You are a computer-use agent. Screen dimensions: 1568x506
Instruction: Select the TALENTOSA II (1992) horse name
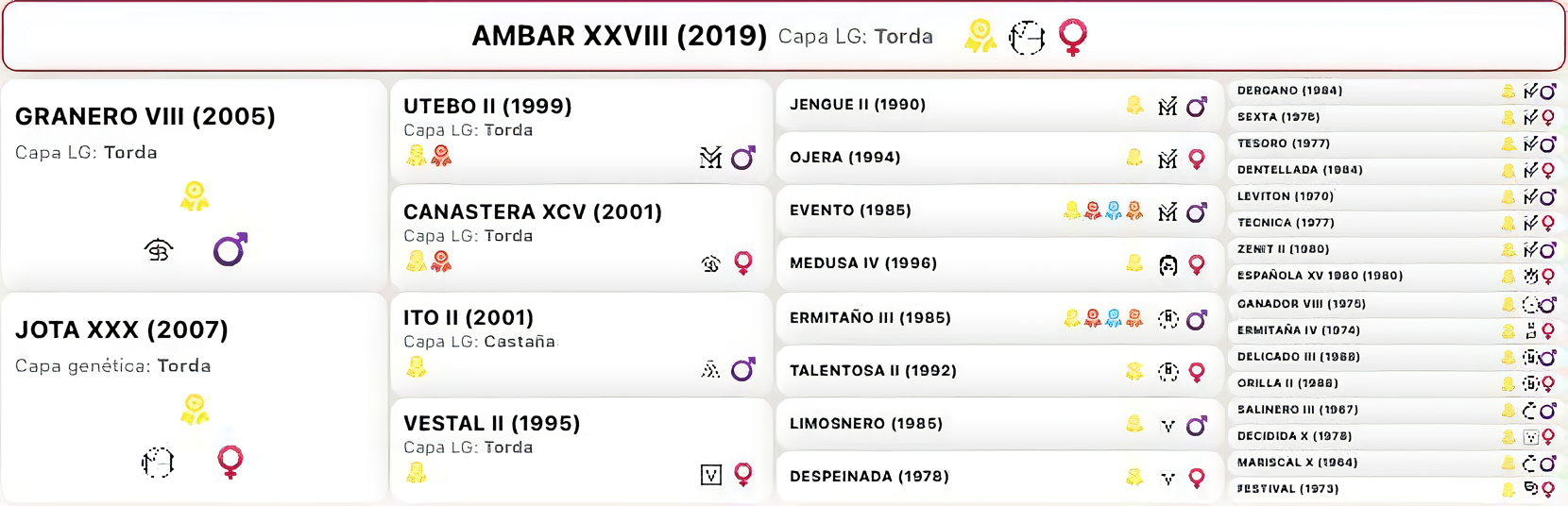(x=873, y=371)
